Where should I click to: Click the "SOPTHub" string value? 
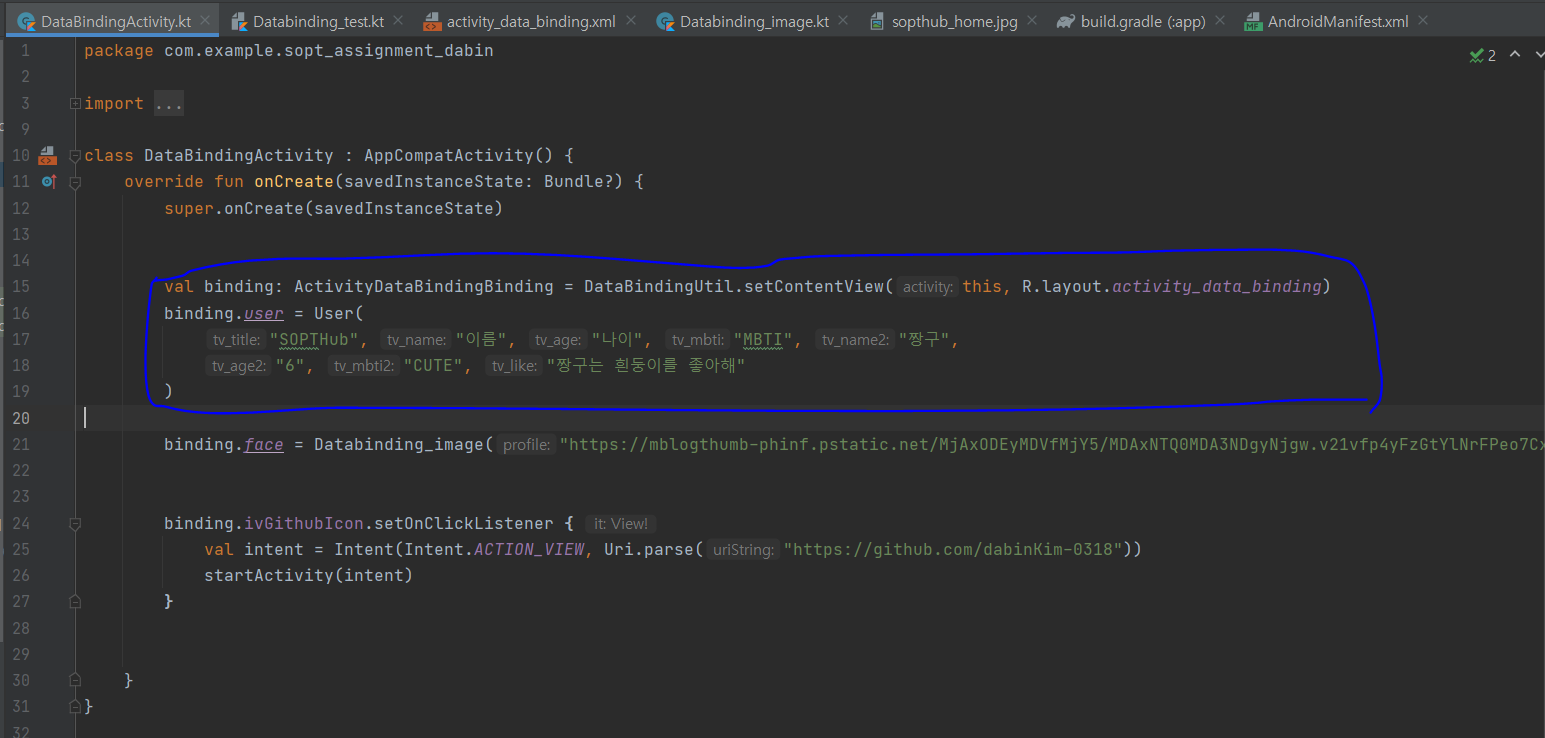314,339
